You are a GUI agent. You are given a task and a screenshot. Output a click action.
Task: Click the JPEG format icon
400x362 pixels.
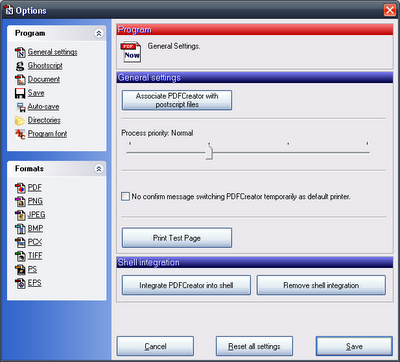[x=20, y=215]
